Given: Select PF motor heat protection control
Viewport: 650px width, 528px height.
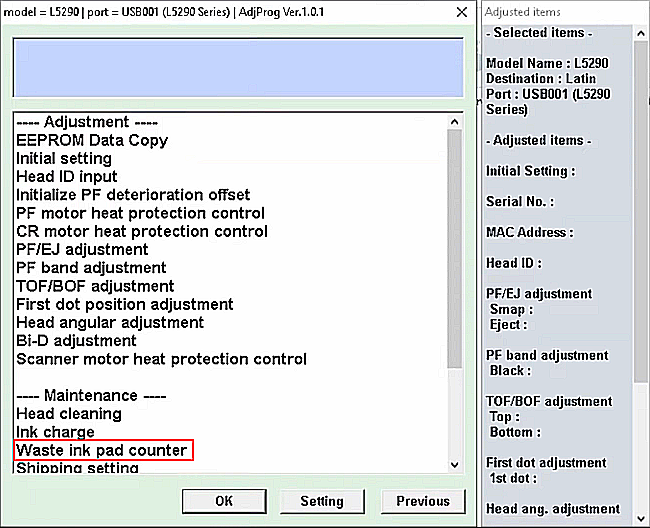Looking at the screenshot, I should pyautogui.click(x=141, y=213).
